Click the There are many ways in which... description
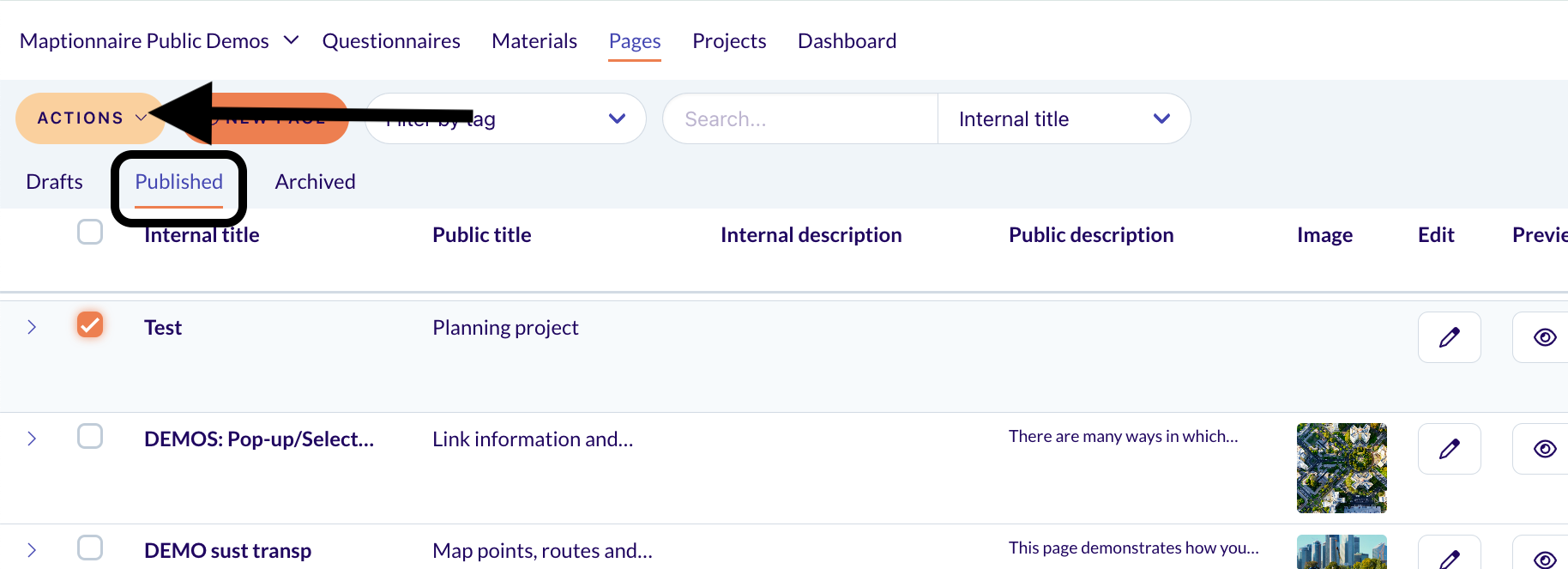This screenshot has height=569, width=1568. pyautogui.click(x=1124, y=436)
